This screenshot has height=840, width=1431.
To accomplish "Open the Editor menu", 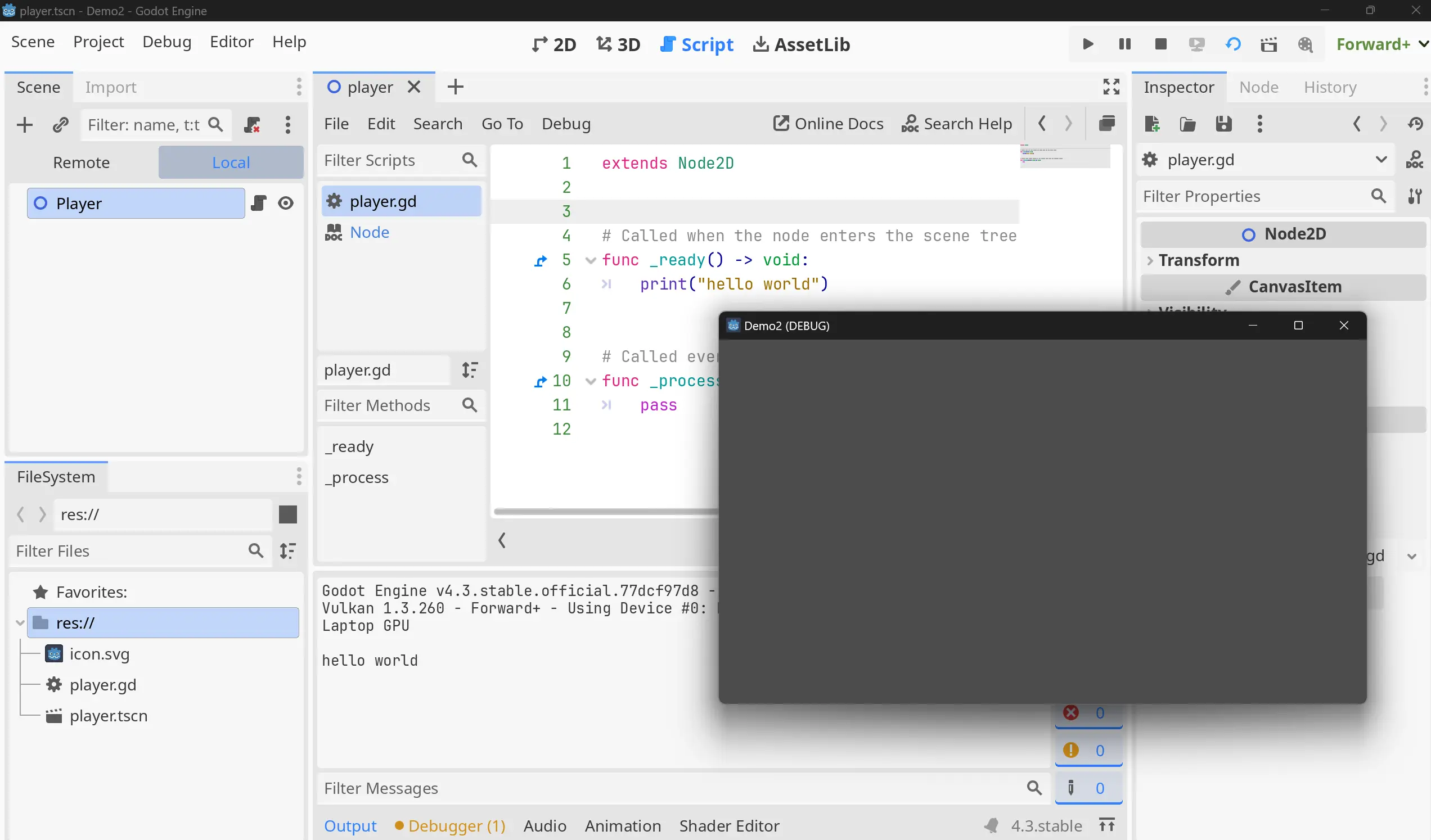I will (x=232, y=42).
